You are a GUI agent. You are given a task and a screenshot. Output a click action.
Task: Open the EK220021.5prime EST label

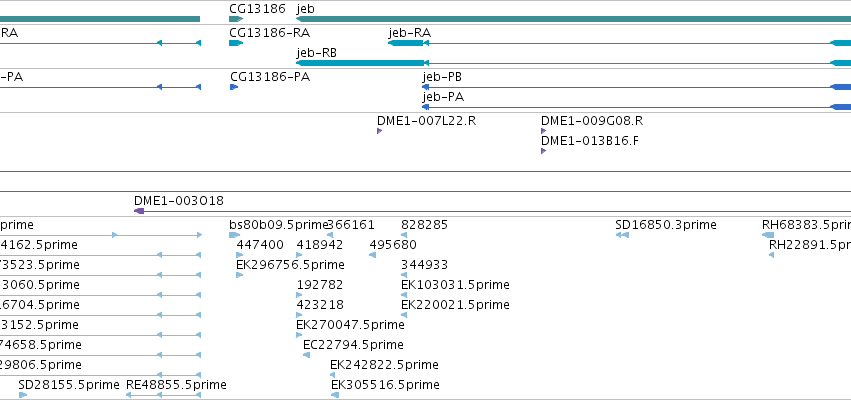click(455, 305)
